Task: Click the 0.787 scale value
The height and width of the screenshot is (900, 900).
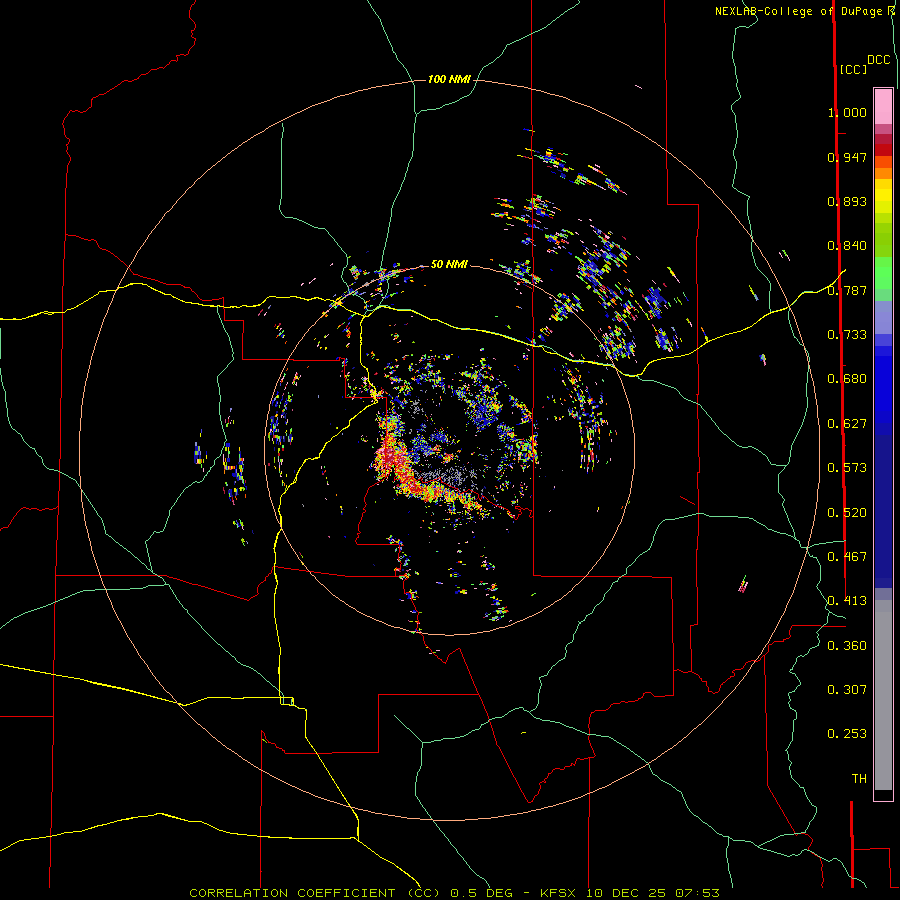Action: [x=847, y=290]
